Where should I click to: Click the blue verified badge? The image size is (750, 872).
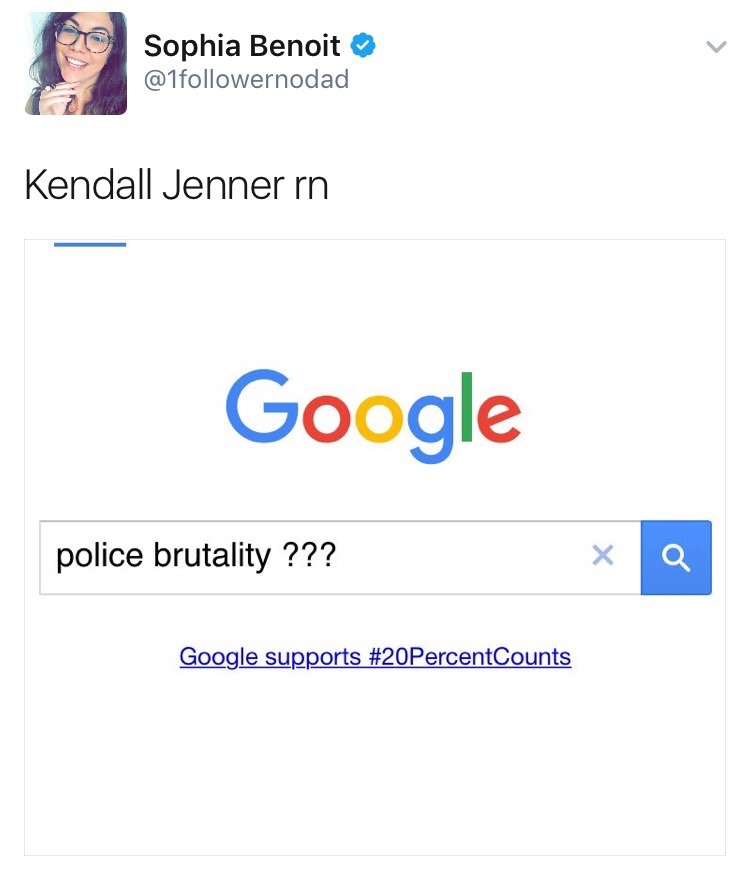click(363, 46)
